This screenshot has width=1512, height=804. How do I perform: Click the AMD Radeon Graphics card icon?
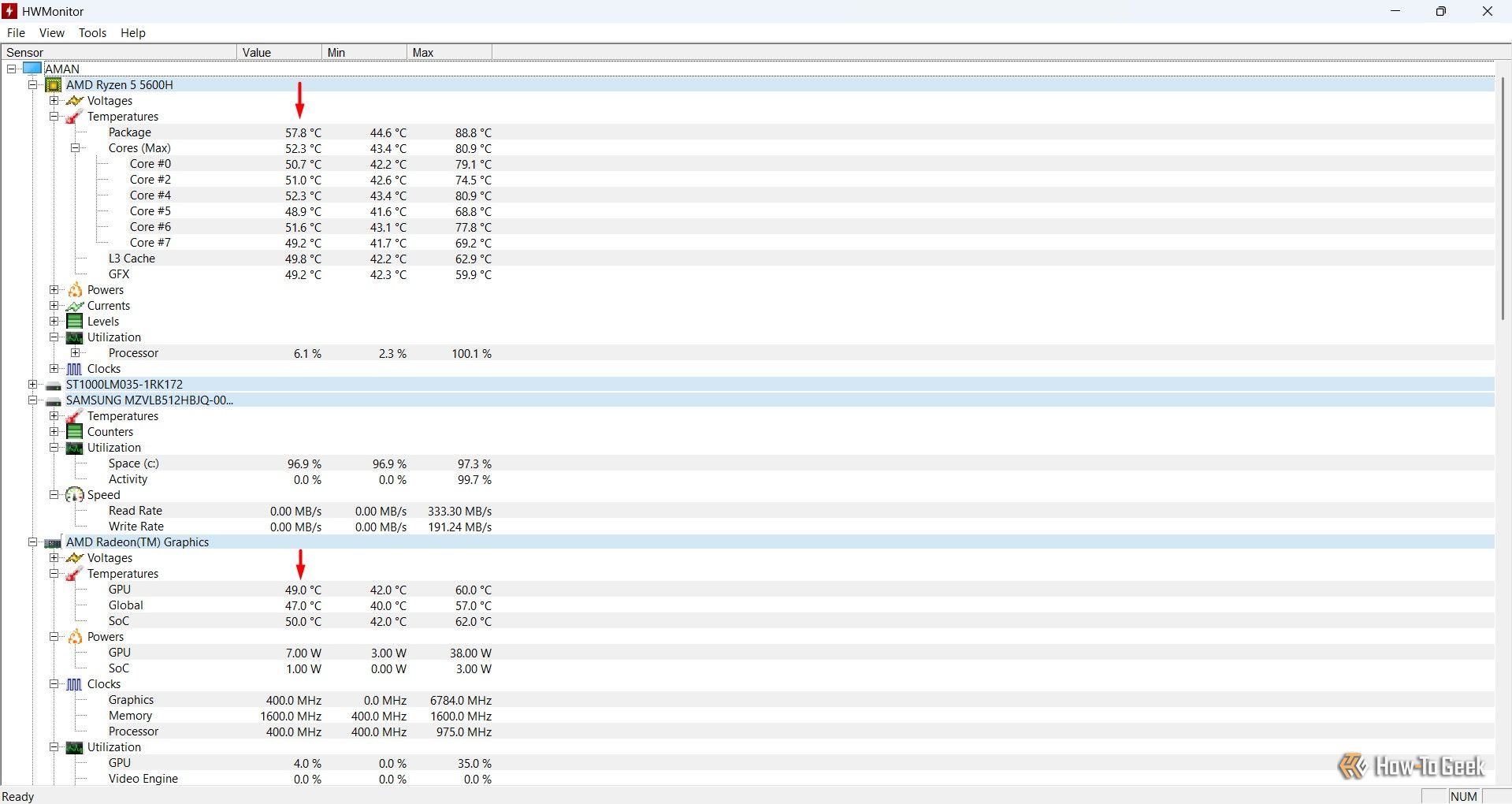pyautogui.click(x=54, y=542)
